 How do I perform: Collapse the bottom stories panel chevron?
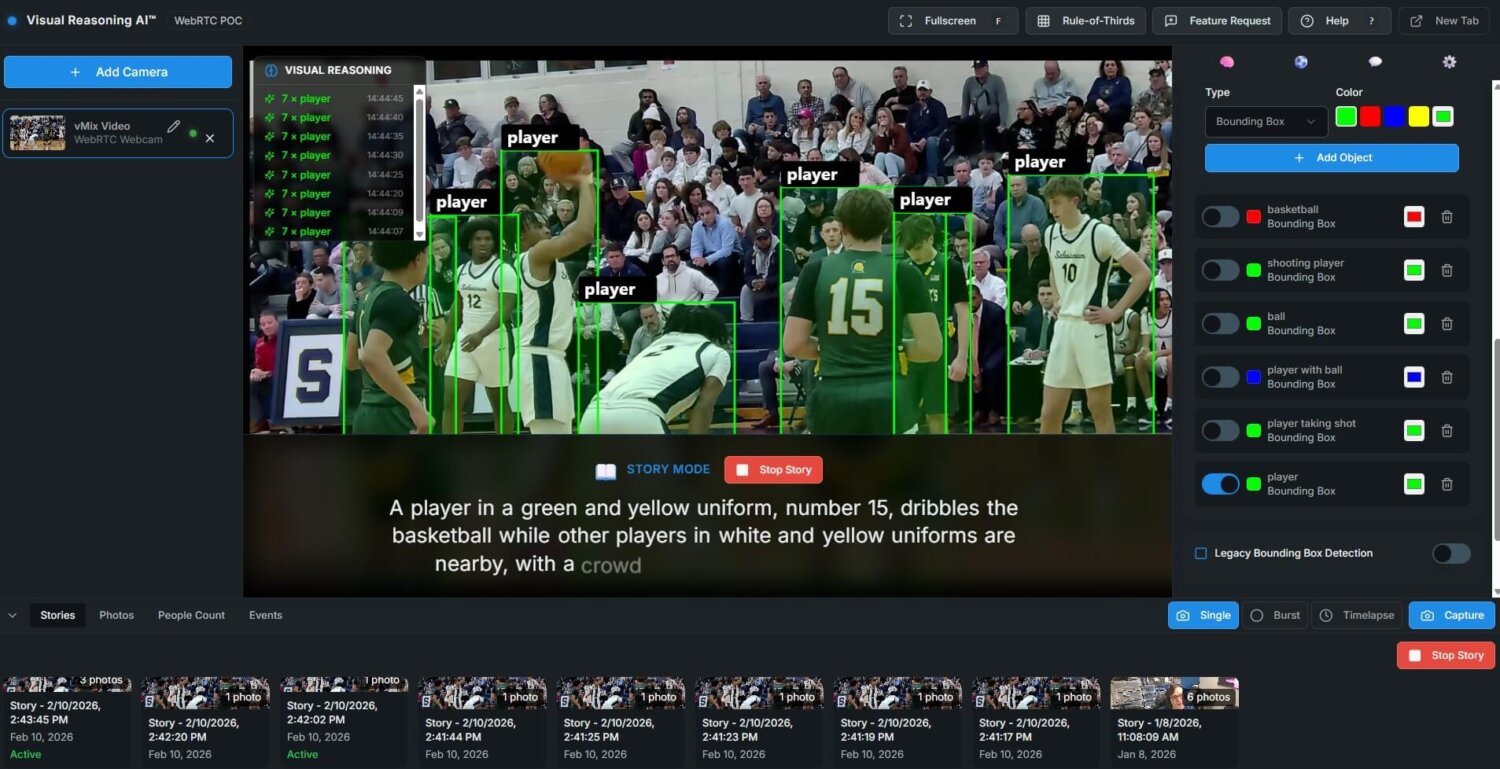(12, 615)
